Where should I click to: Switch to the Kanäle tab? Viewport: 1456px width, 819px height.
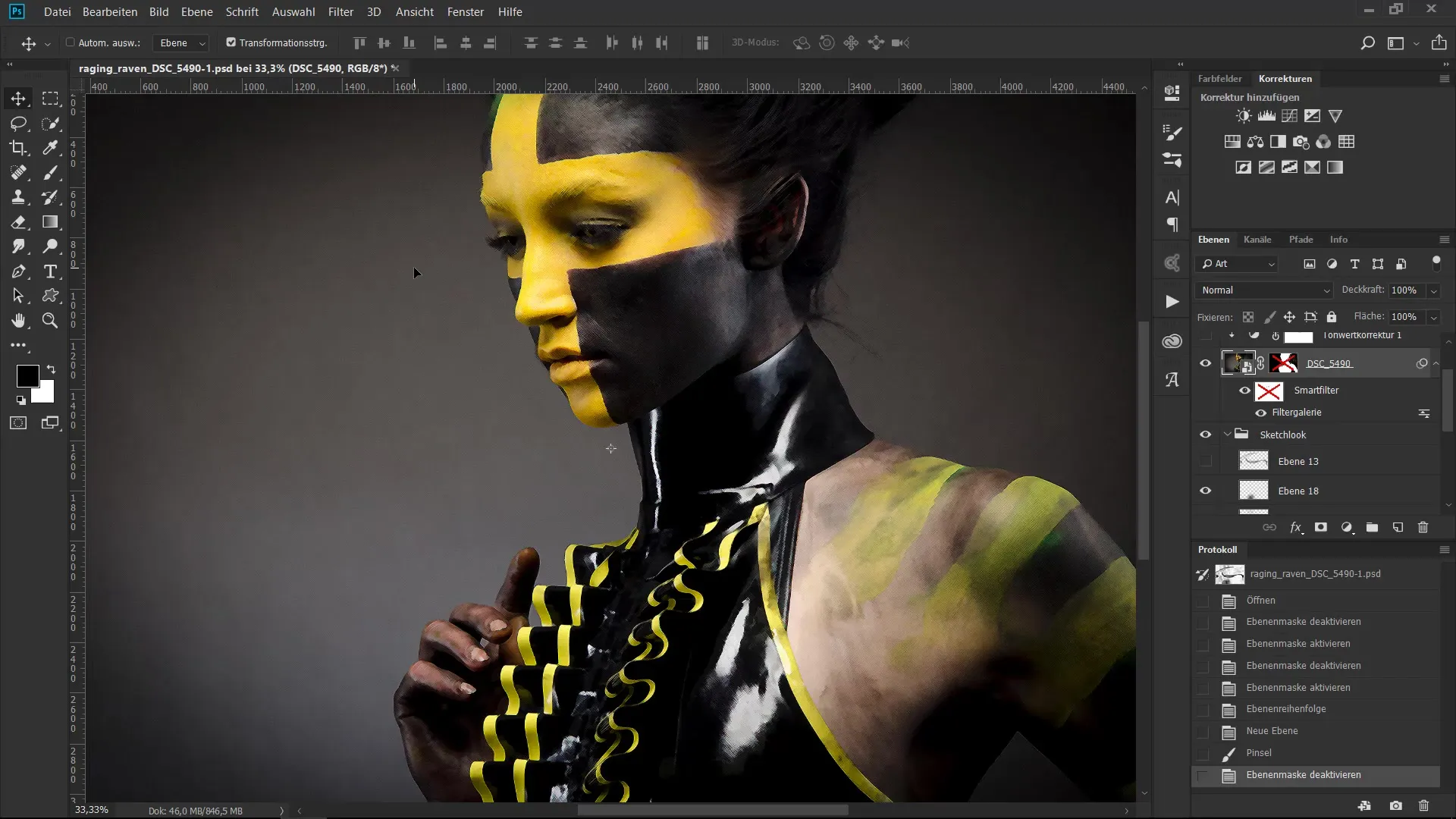click(x=1257, y=240)
